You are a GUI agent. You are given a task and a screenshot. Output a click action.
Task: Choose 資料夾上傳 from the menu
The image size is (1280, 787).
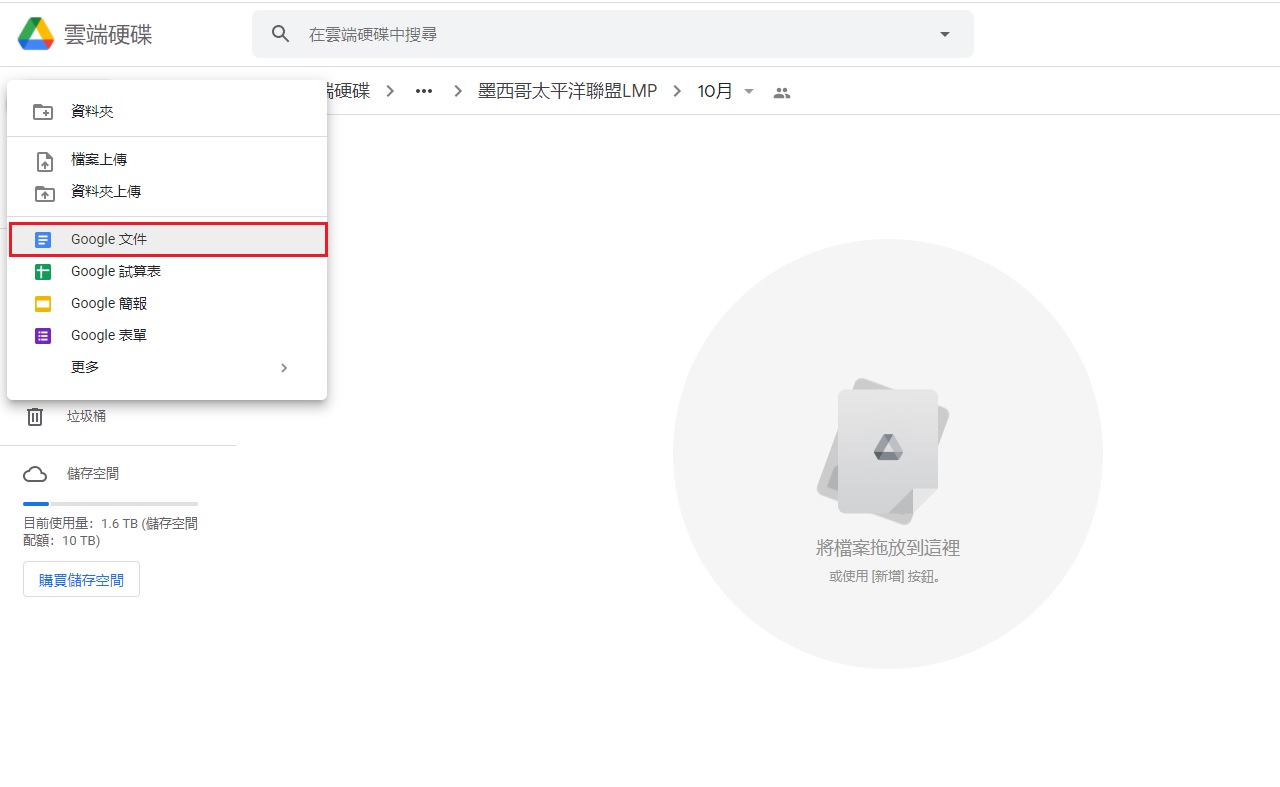click(106, 192)
